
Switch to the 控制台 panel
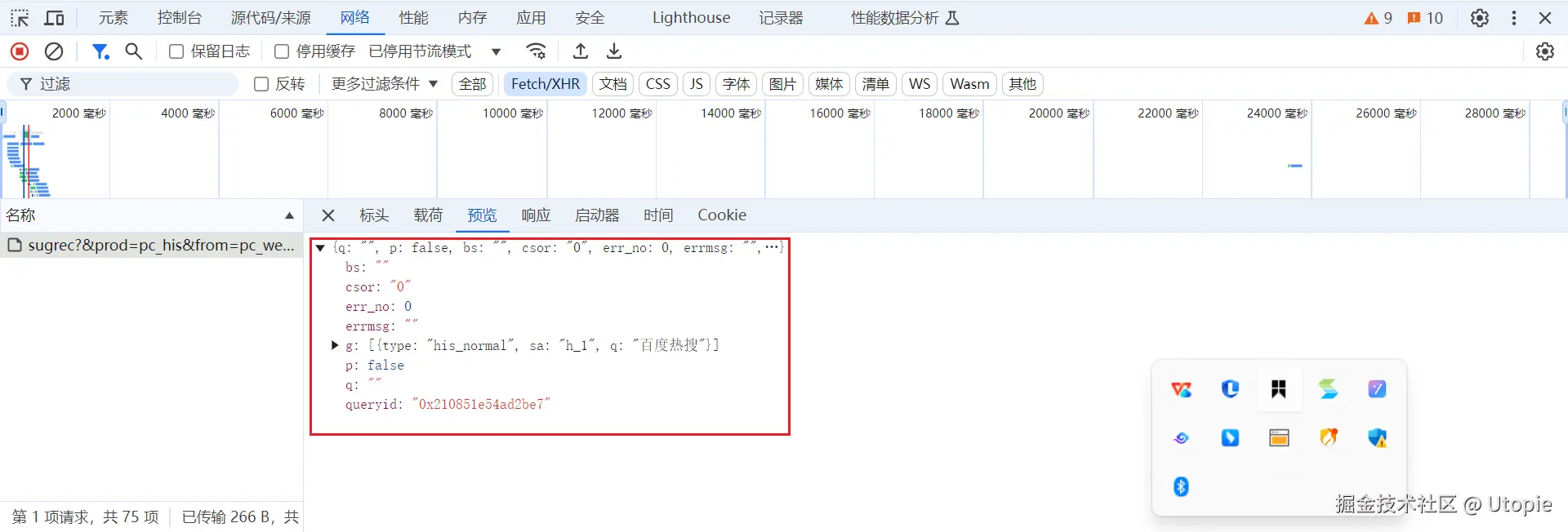pyautogui.click(x=180, y=18)
